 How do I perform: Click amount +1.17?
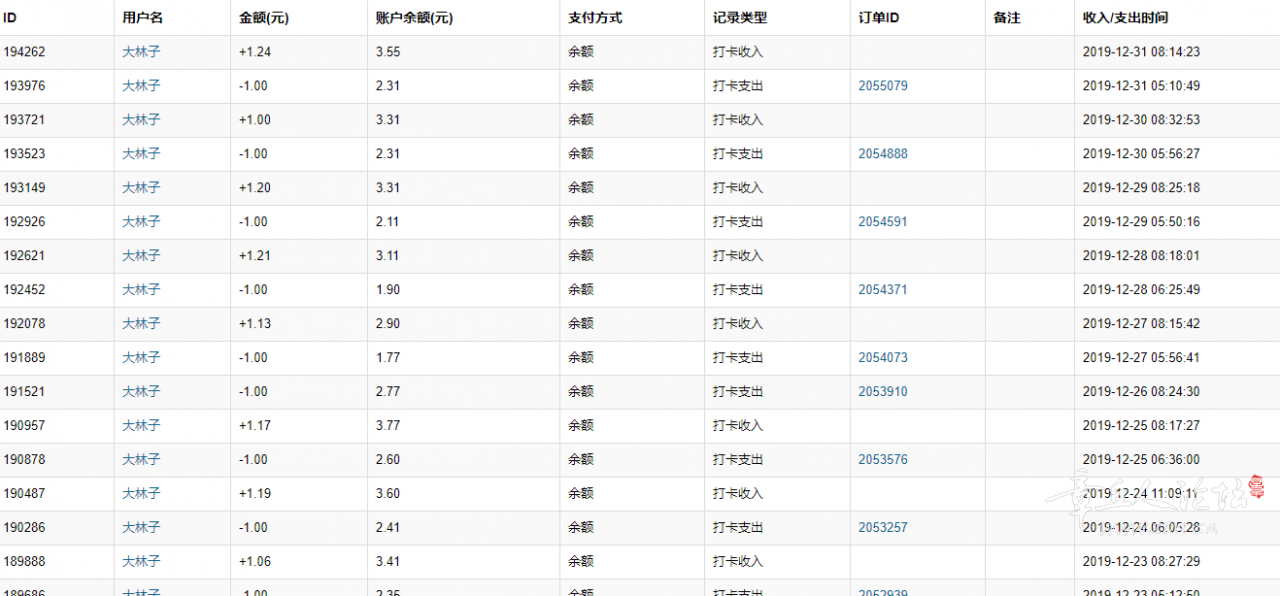(255, 426)
